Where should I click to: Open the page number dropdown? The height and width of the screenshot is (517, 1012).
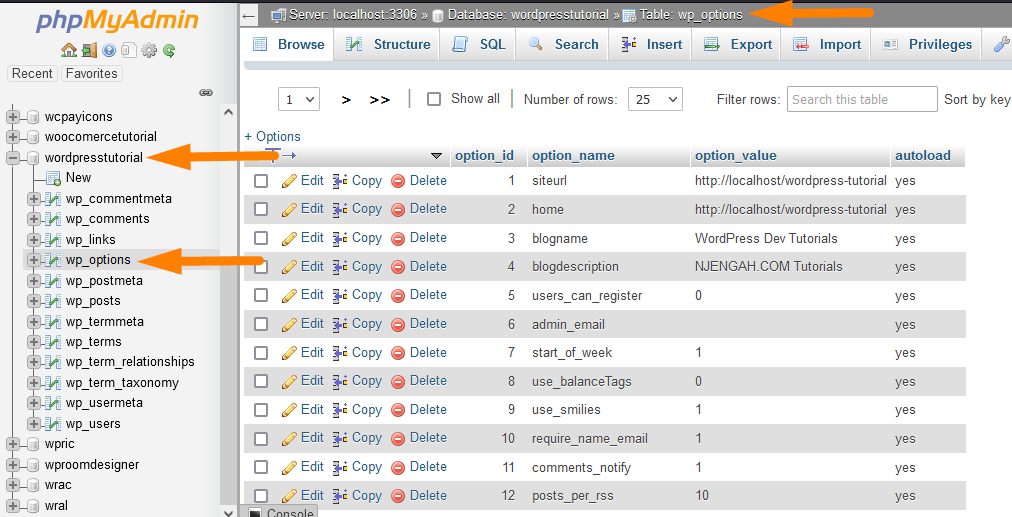pyautogui.click(x=299, y=99)
